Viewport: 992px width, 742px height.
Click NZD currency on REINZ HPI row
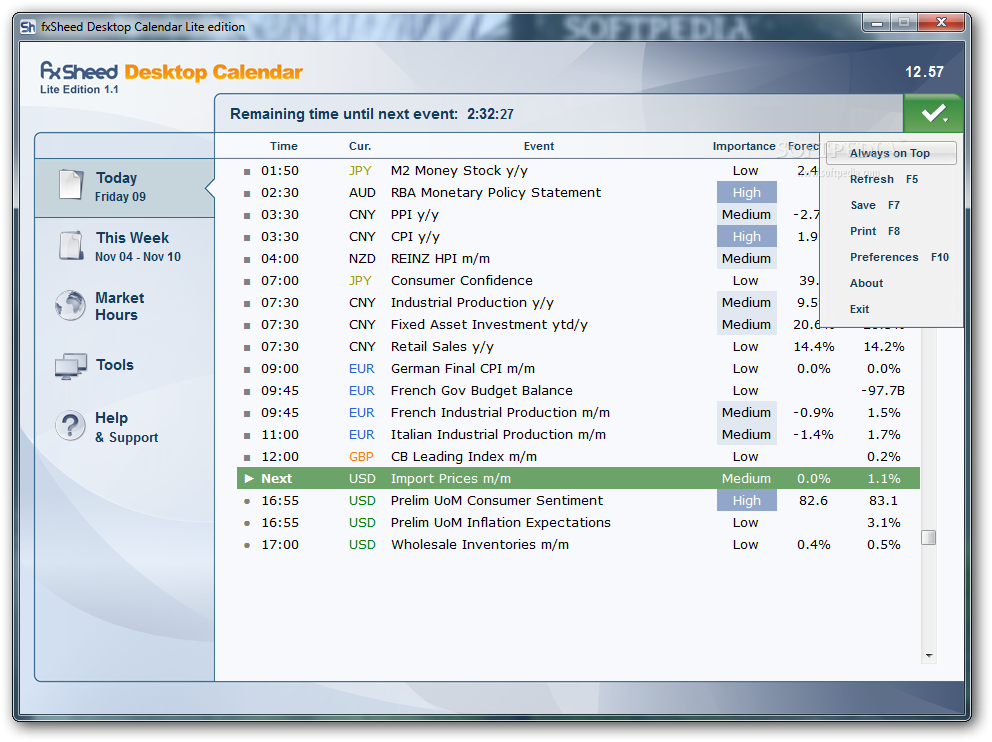point(362,259)
